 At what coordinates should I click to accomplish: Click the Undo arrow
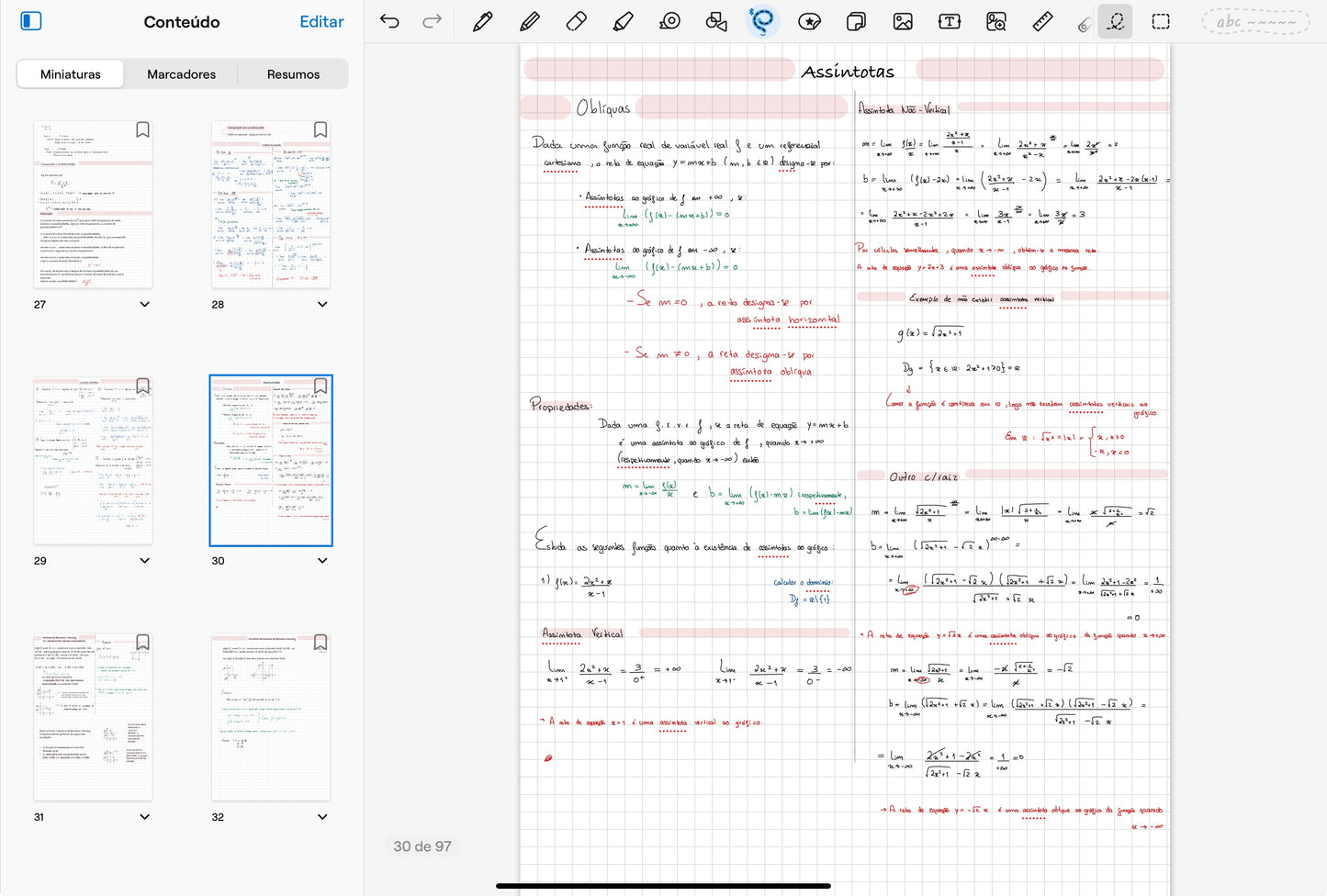coord(389,22)
